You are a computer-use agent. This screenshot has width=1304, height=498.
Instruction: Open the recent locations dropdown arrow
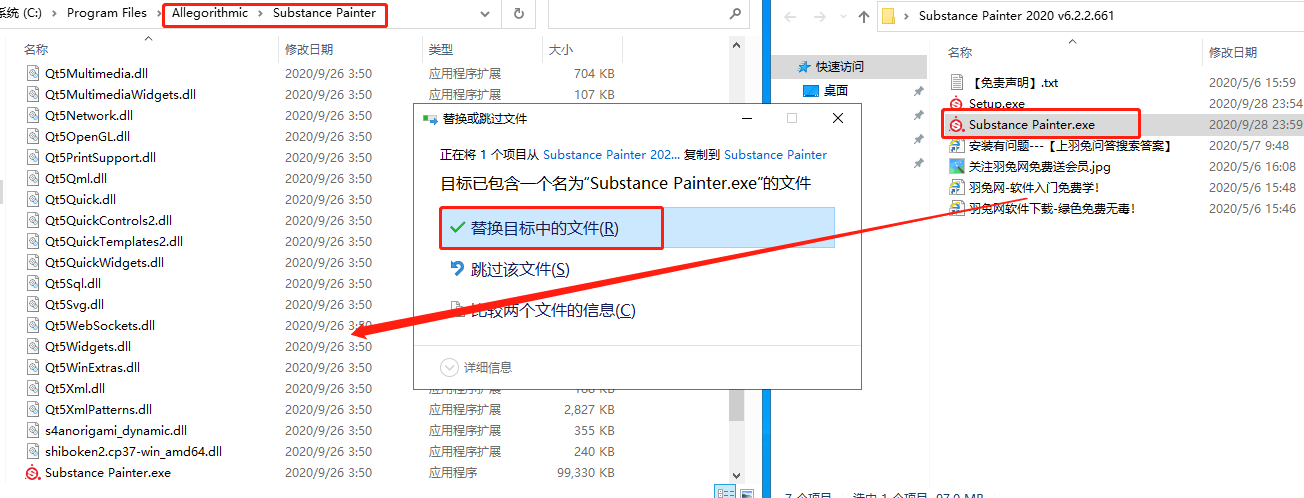click(842, 16)
